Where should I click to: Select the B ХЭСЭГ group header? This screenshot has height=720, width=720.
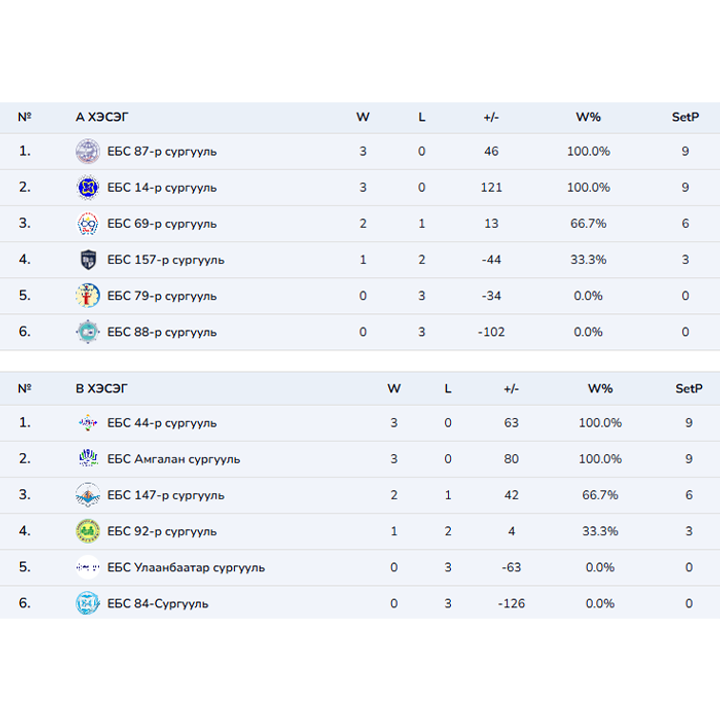pos(102,388)
